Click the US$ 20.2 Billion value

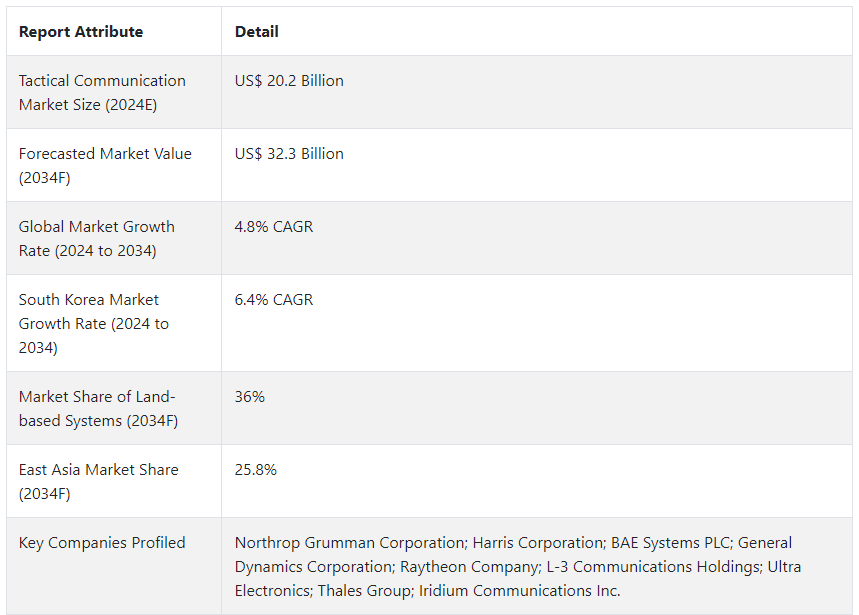pyautogui.click(x=289, y=81)
